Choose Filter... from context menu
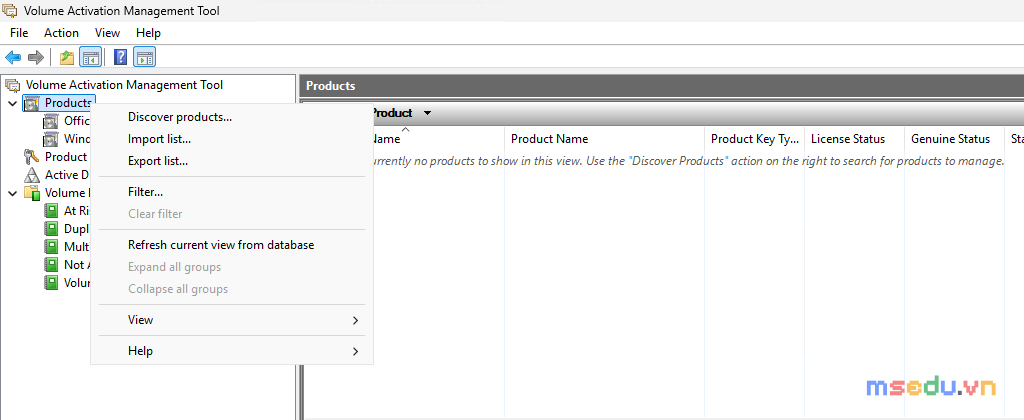 coord(232,192)
